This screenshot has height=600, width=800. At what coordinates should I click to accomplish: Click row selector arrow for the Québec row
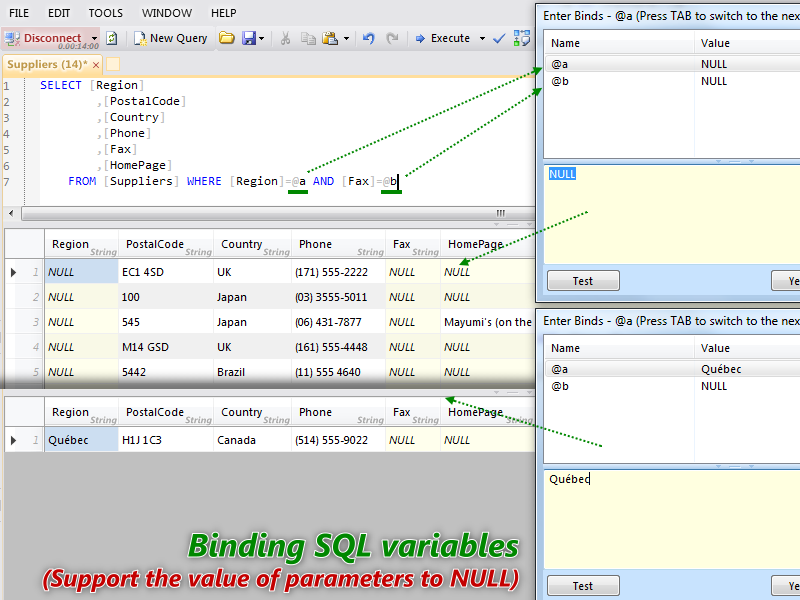(x=14, y=440)
